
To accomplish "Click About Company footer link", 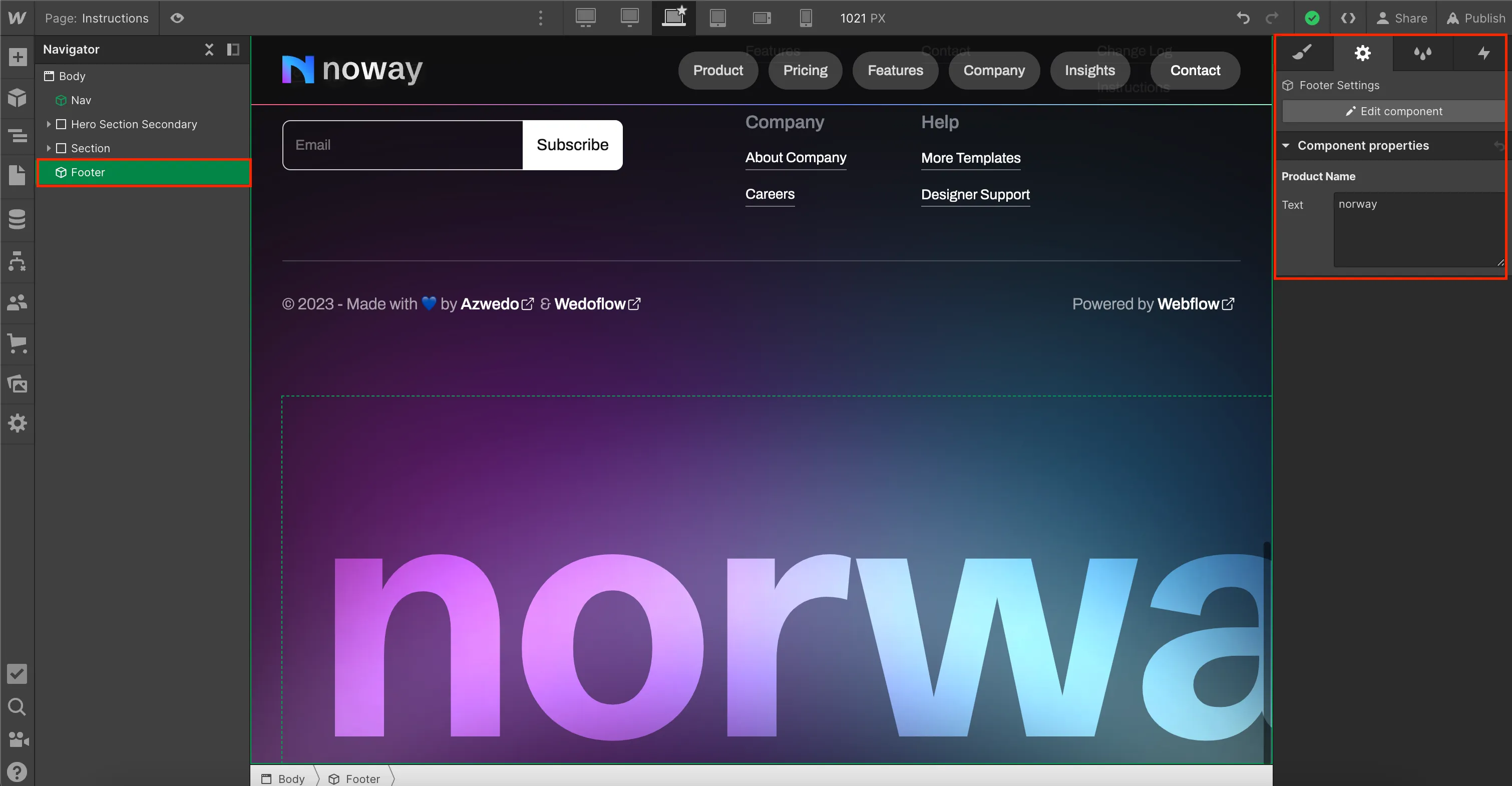I will 796,158.
